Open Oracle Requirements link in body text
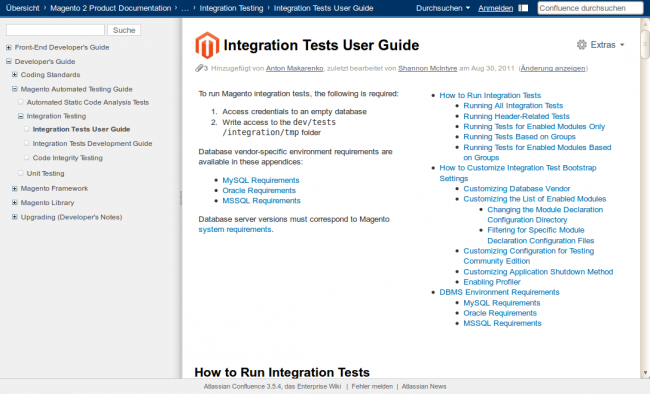The image size is (650, 394). point(259,190)
